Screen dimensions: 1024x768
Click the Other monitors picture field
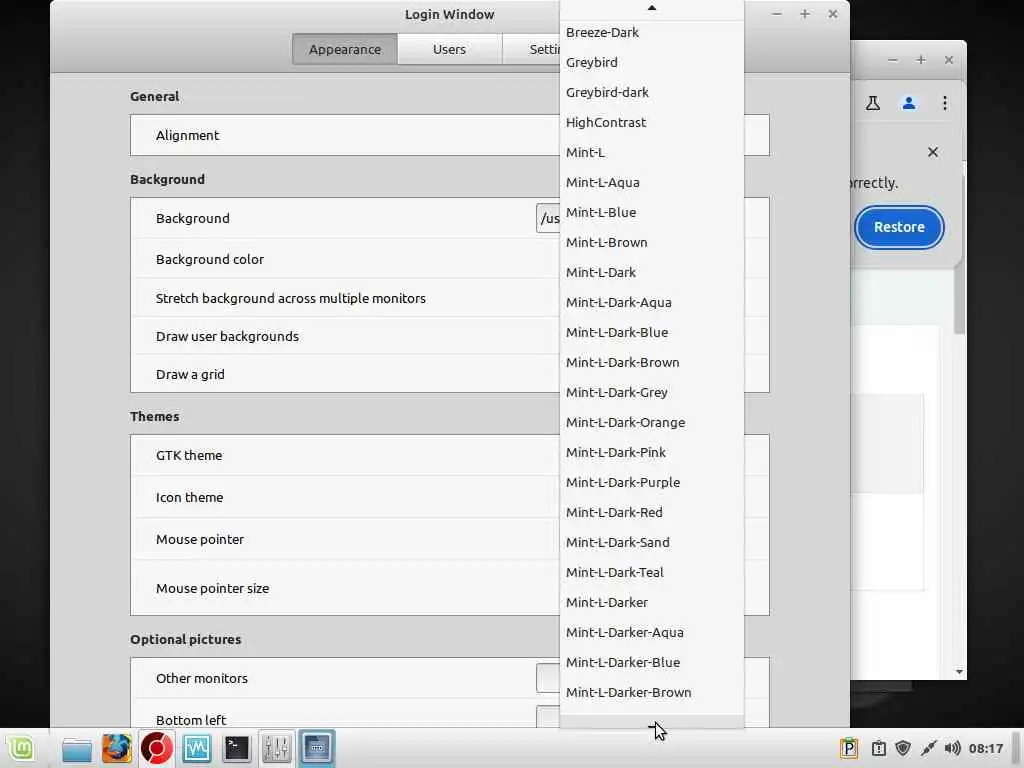tap(548, 679)
